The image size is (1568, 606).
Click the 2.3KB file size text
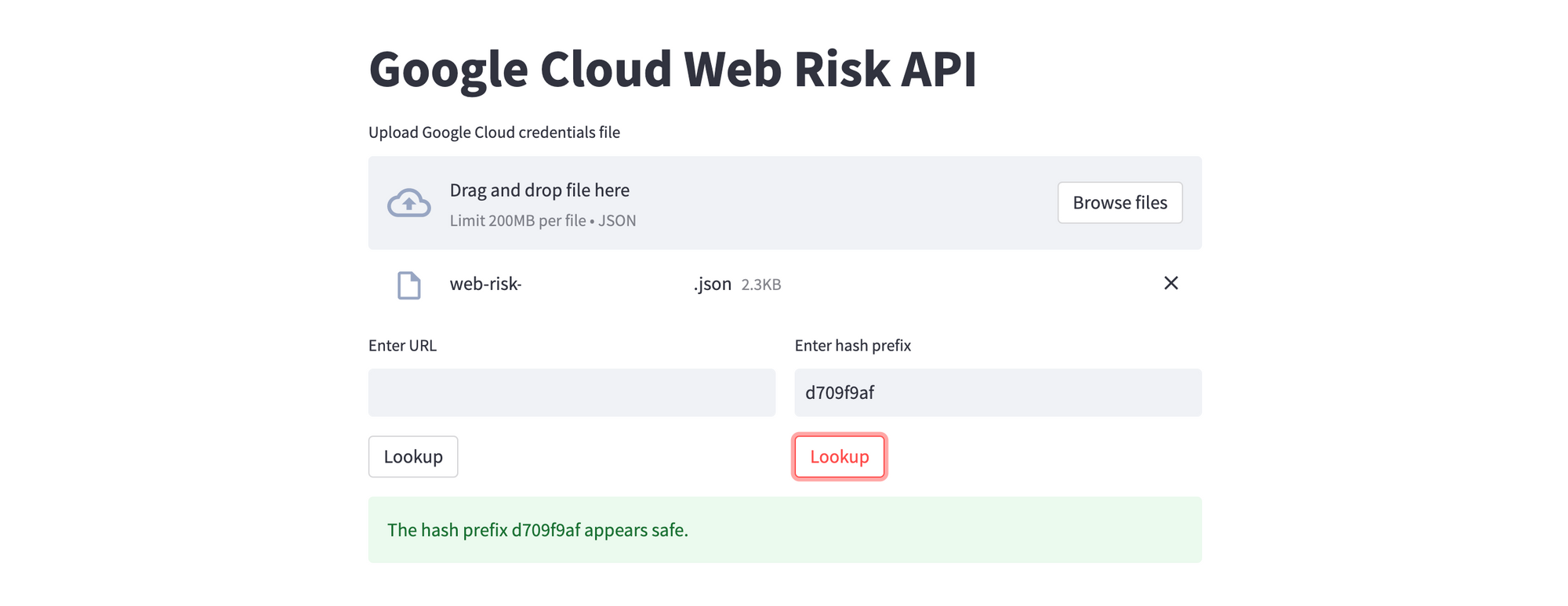761,285
